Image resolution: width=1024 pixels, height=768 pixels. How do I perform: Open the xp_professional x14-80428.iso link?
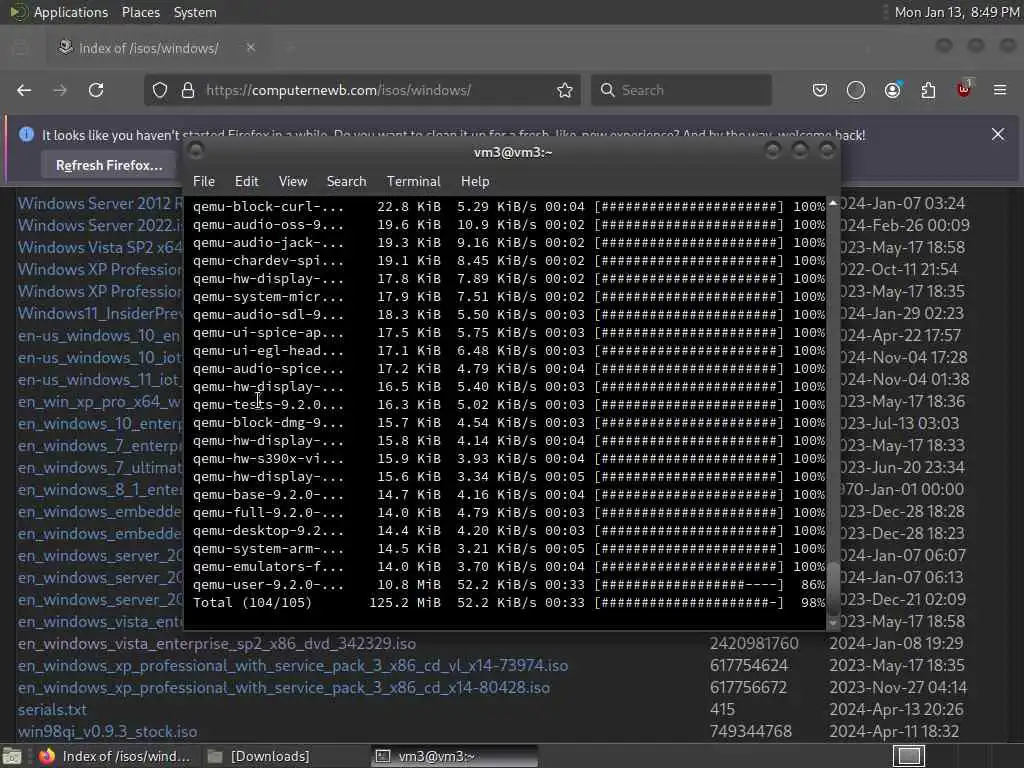click(x=283, y=688)
